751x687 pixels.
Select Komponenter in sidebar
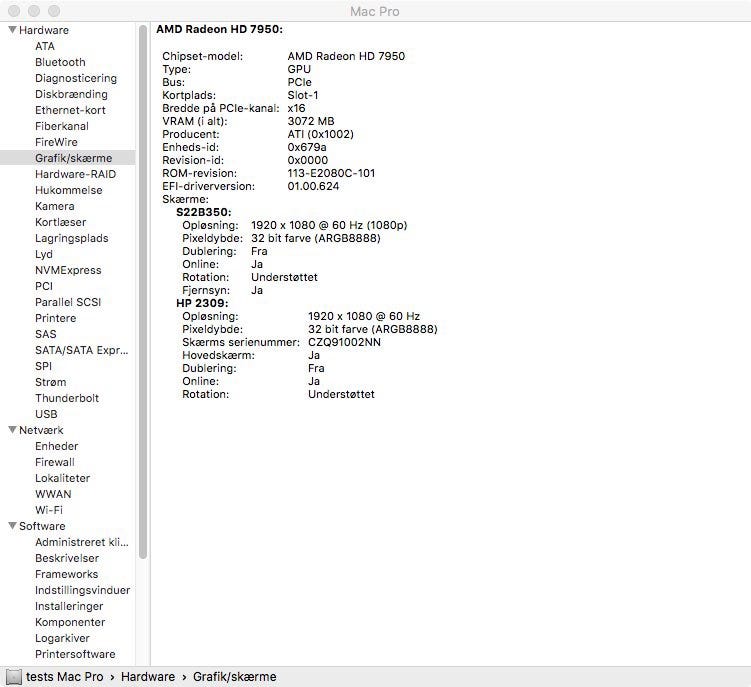[70, 622]
